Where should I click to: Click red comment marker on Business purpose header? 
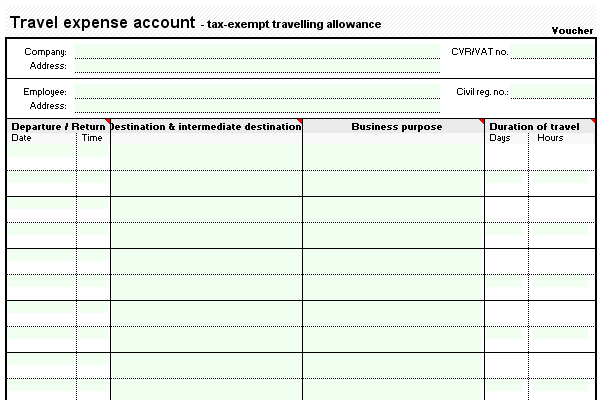(x=481, y=123)
